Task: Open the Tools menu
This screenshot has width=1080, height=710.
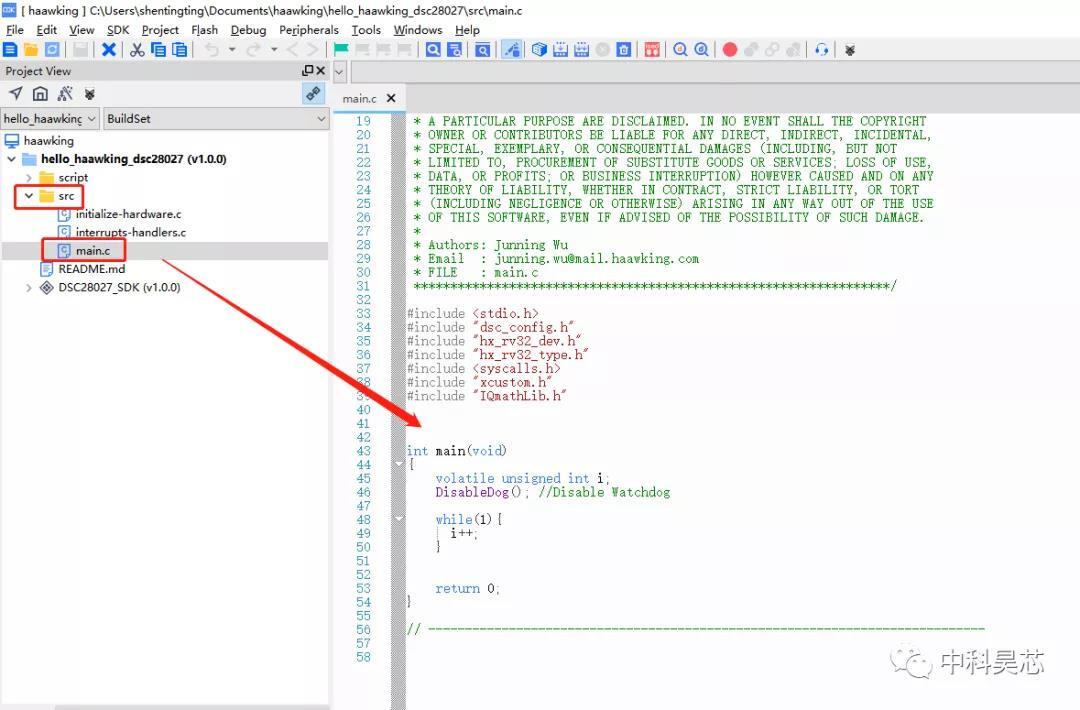Action: pyautogui.click(x=366, y=30)
